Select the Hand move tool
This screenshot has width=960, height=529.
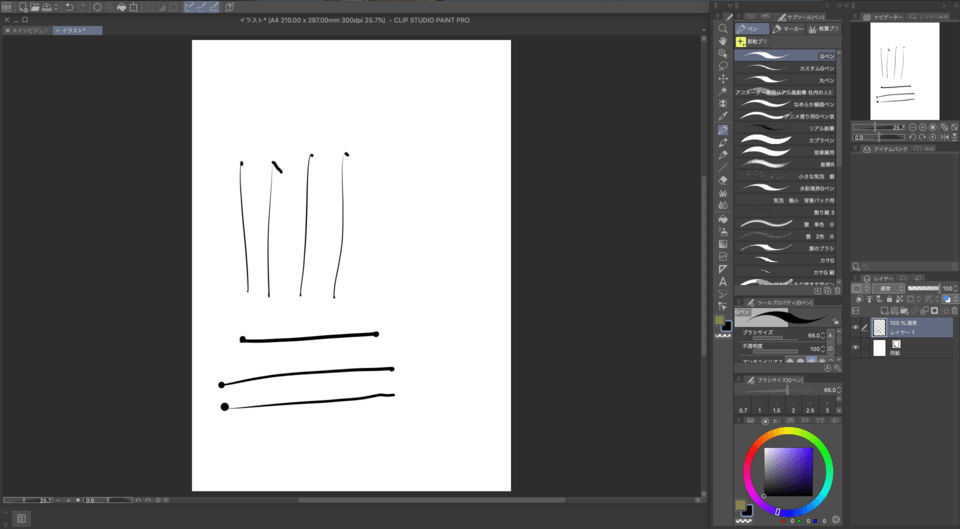723,41
